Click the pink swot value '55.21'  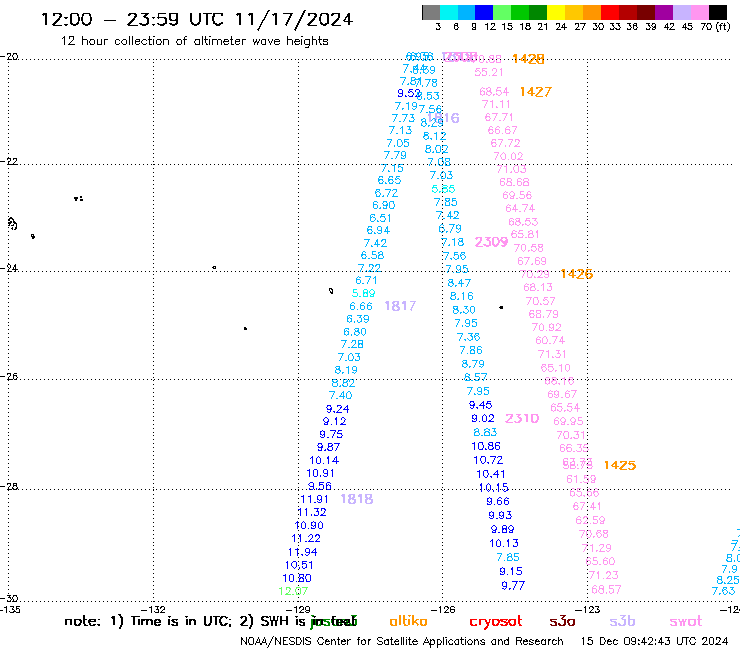click(x=489, y=72)
